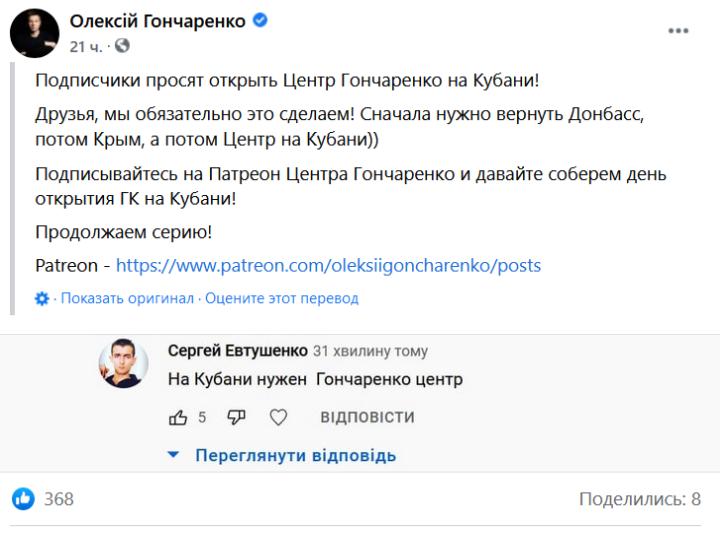
Task: Click the "21 ч." post timestamp
Action: coord(84,46)
